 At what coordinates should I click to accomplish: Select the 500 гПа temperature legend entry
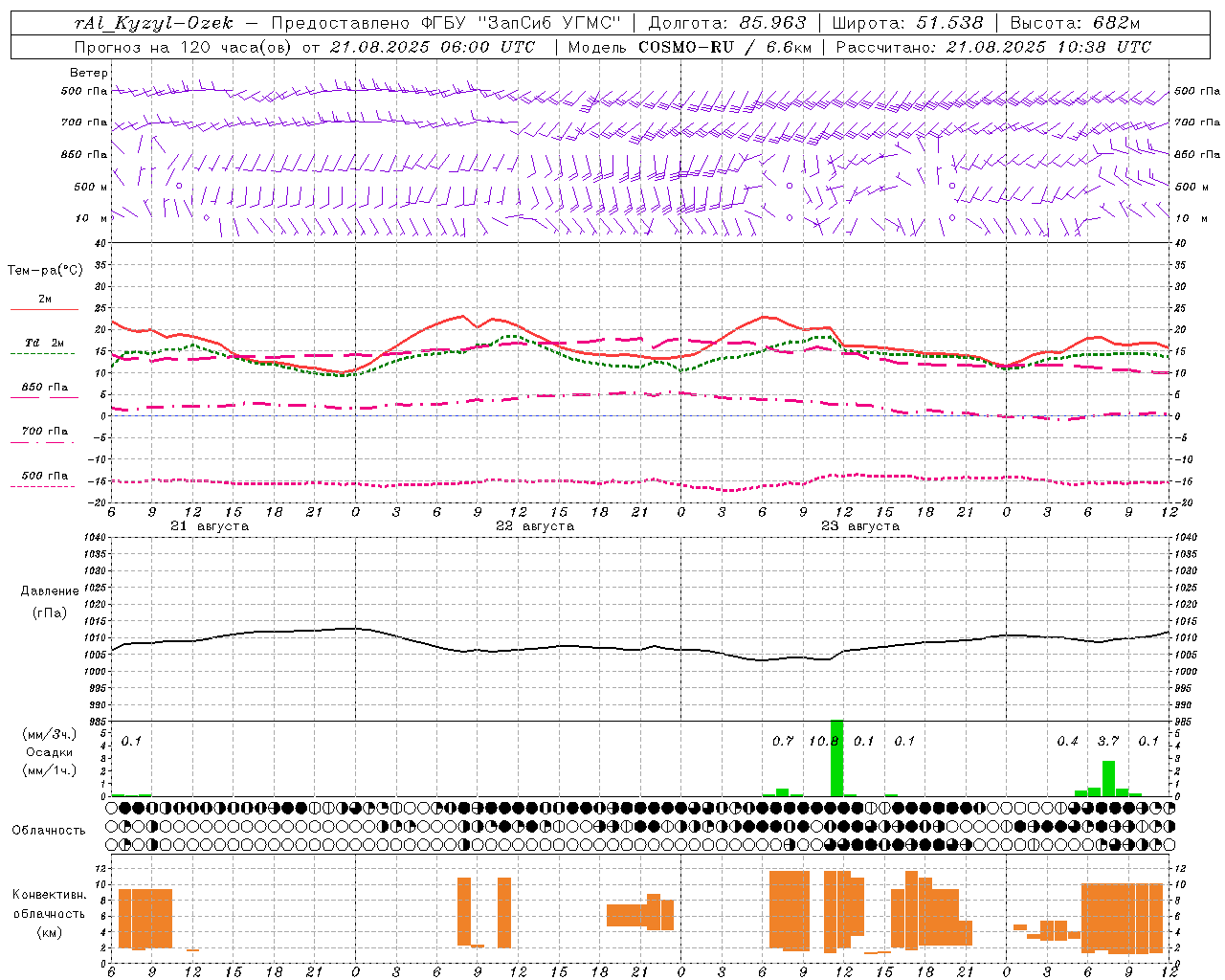tap(44, 476)
